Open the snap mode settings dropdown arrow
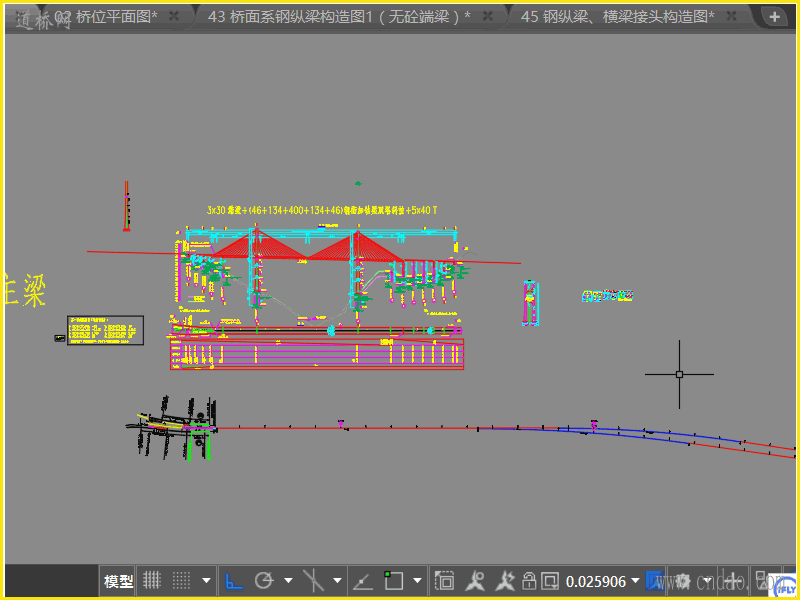Image resolution: width=800 pixels, height=600 pixels. pos(206,581)
